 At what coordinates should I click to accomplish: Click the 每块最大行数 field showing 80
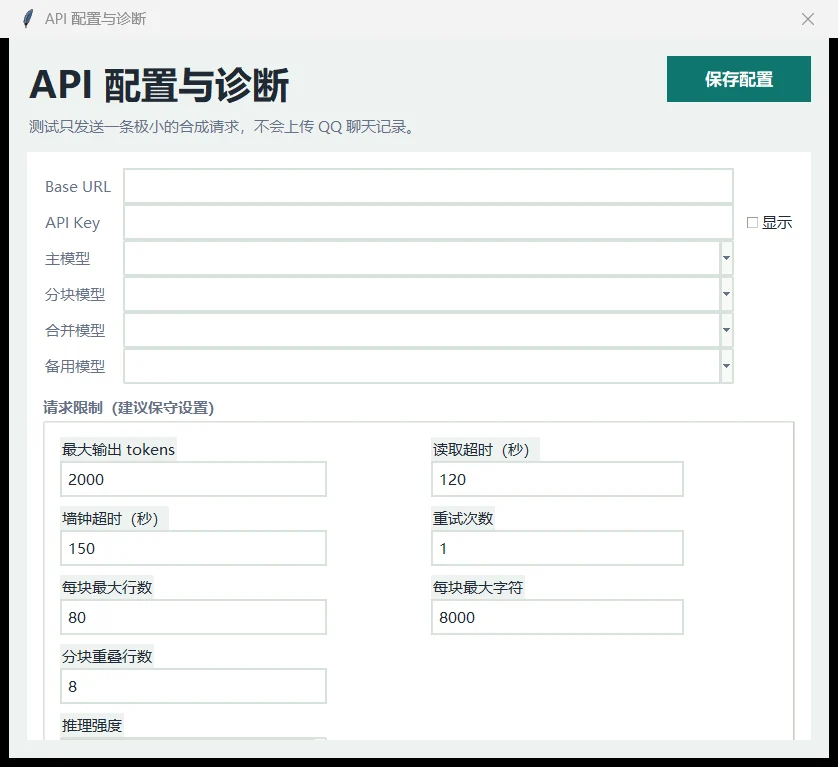coord(193,617)
